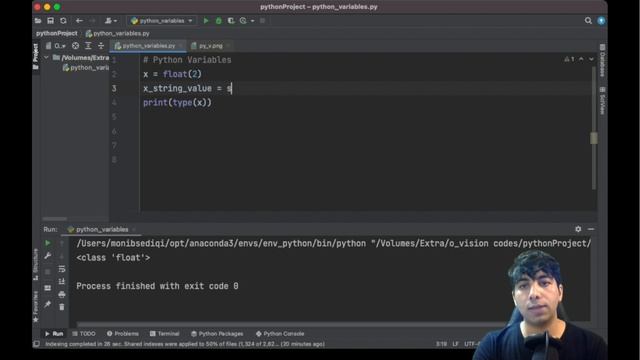The image size is (640, 360).
Task: Toggle the Project side tool window
Action: 36,56
